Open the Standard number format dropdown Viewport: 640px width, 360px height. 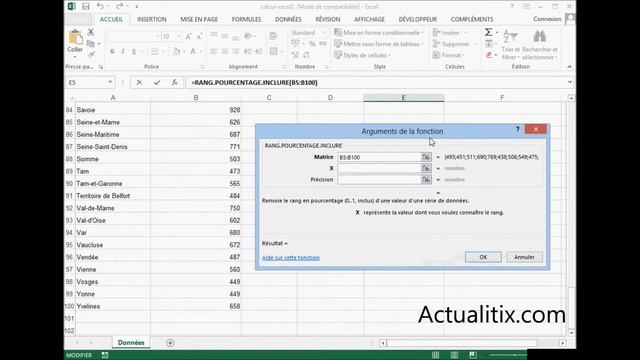[324, 33]
